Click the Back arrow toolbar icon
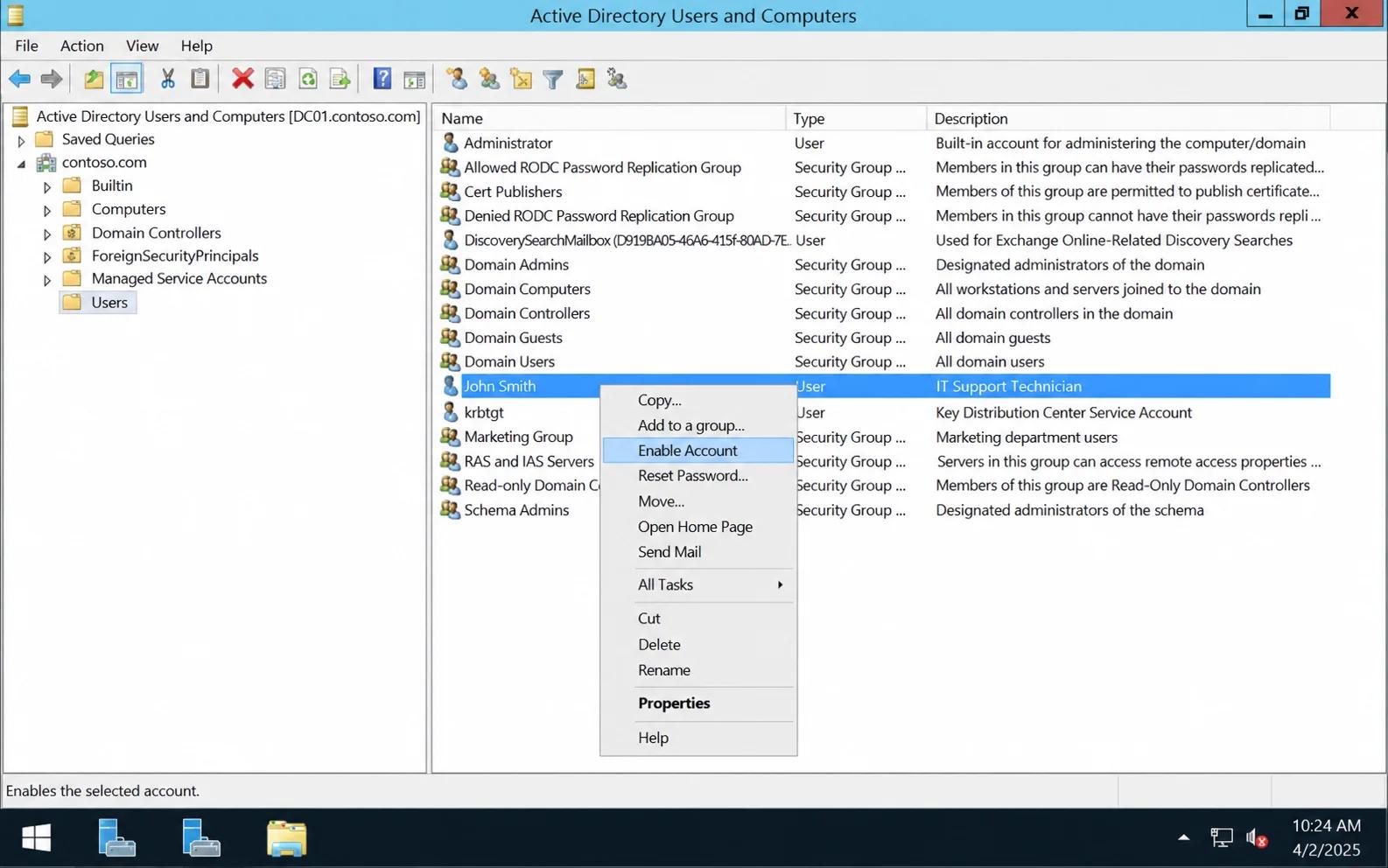 [x=19, y=80]
